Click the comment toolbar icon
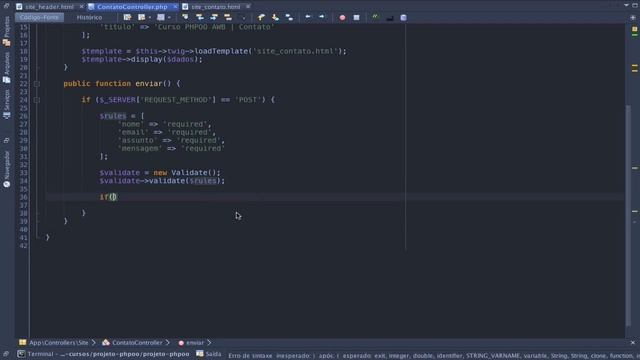The width and height of the screenshot is (640, 360). coord(390,18)
